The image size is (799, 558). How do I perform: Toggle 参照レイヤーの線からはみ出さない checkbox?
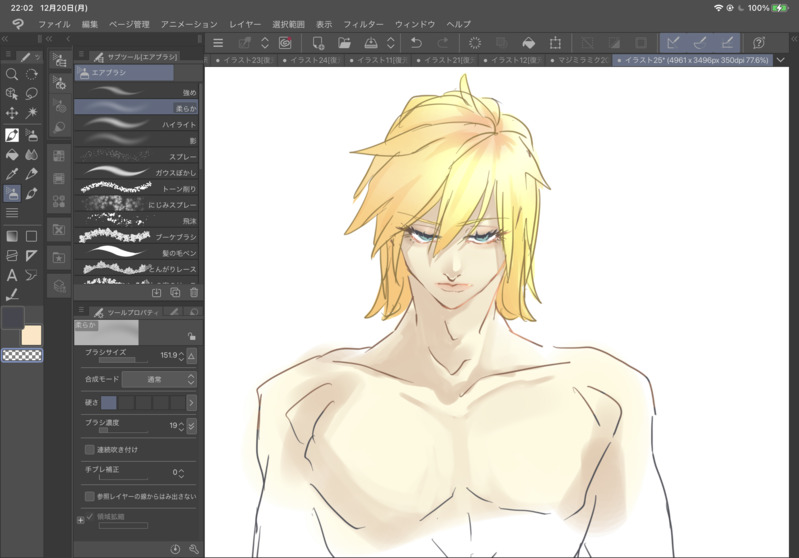pyautogui.click(x=90, y=496)
